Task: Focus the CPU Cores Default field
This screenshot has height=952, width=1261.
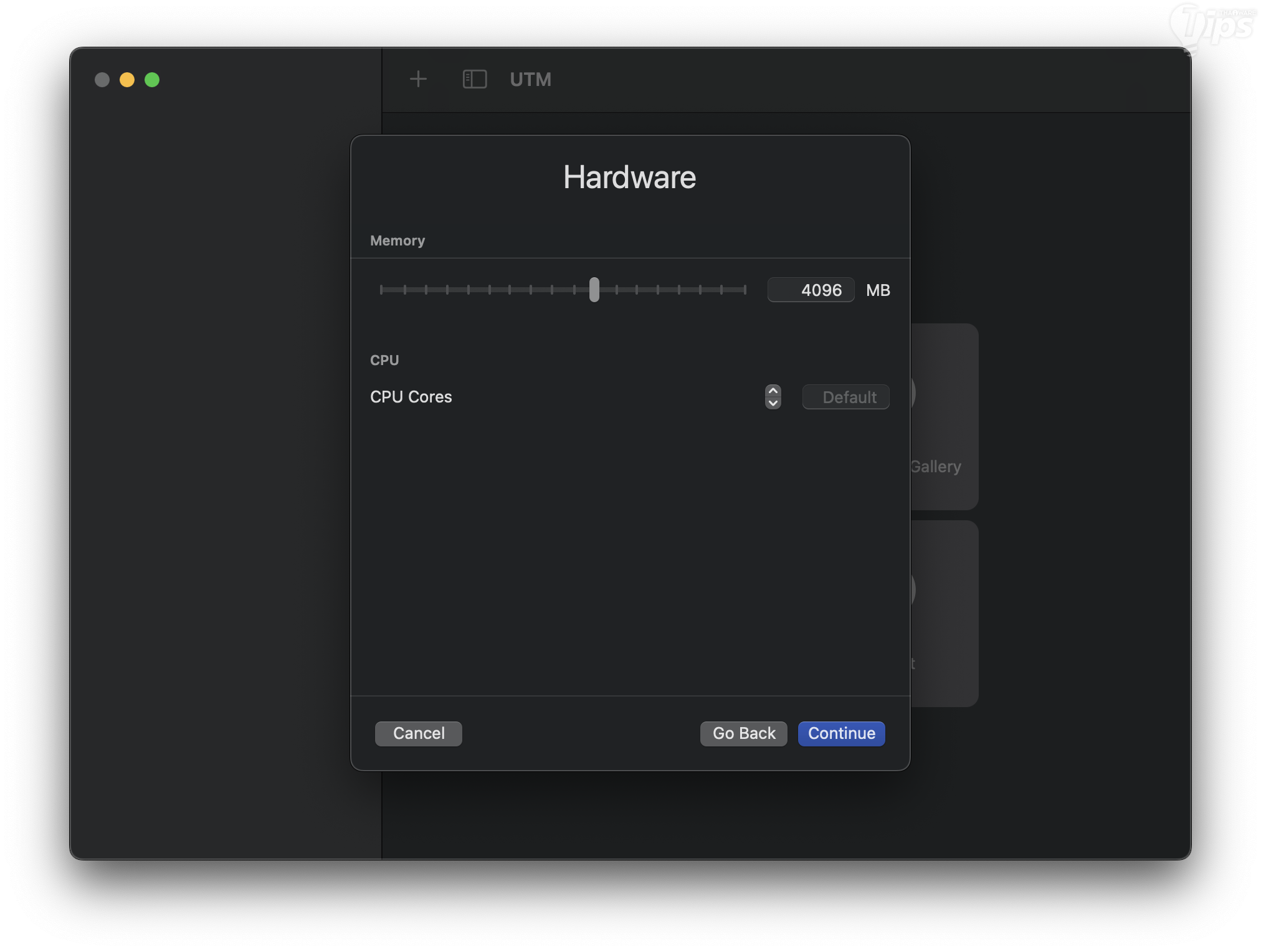Action: [x=845, y=397]
